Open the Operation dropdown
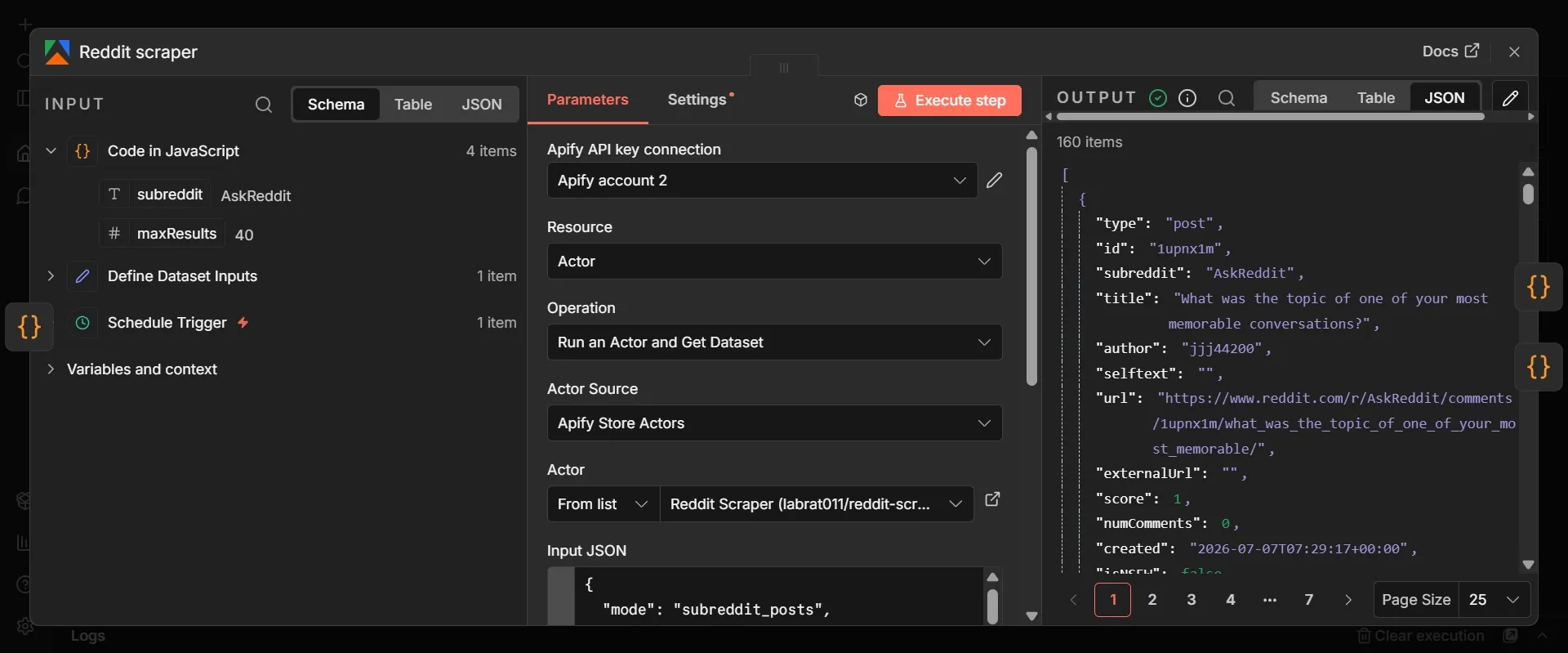 click(774, 342)
